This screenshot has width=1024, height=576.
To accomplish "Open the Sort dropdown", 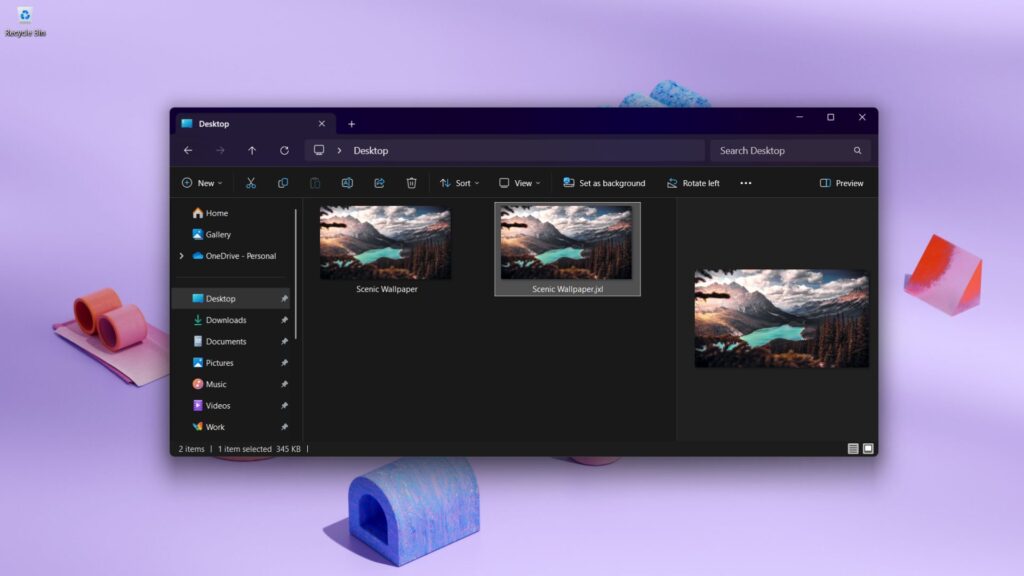I will pyautogui.click(x=461, y=183).
